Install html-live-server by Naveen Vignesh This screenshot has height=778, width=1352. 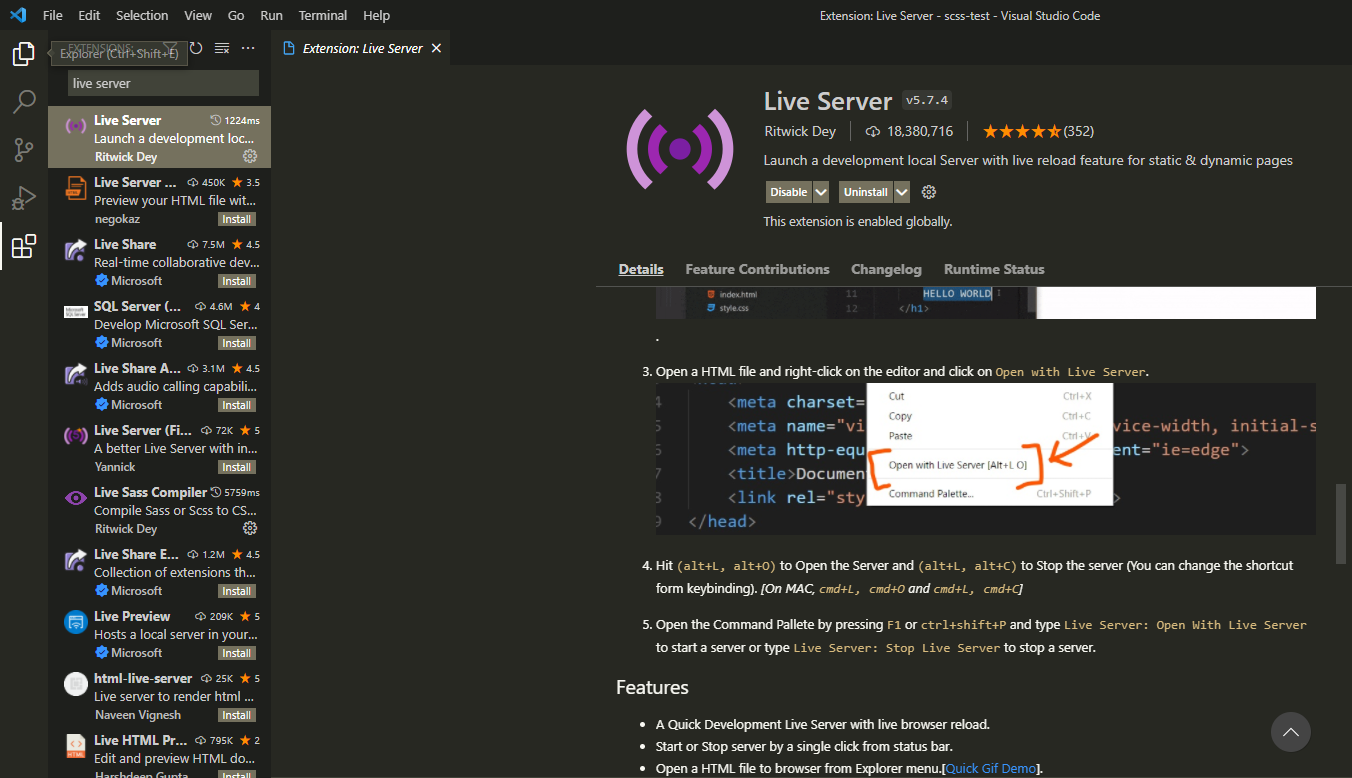(237, 715)
